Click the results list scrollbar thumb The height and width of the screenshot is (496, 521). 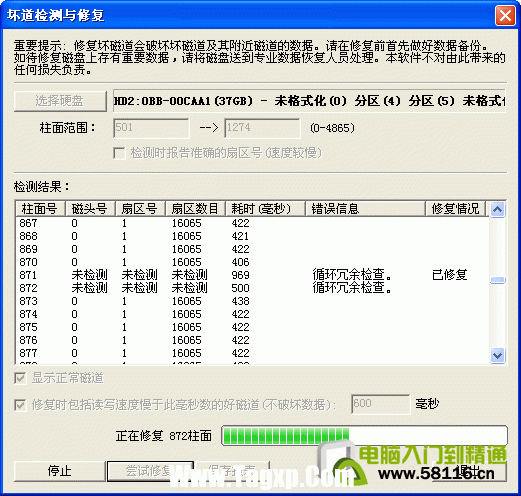(498, 280)
